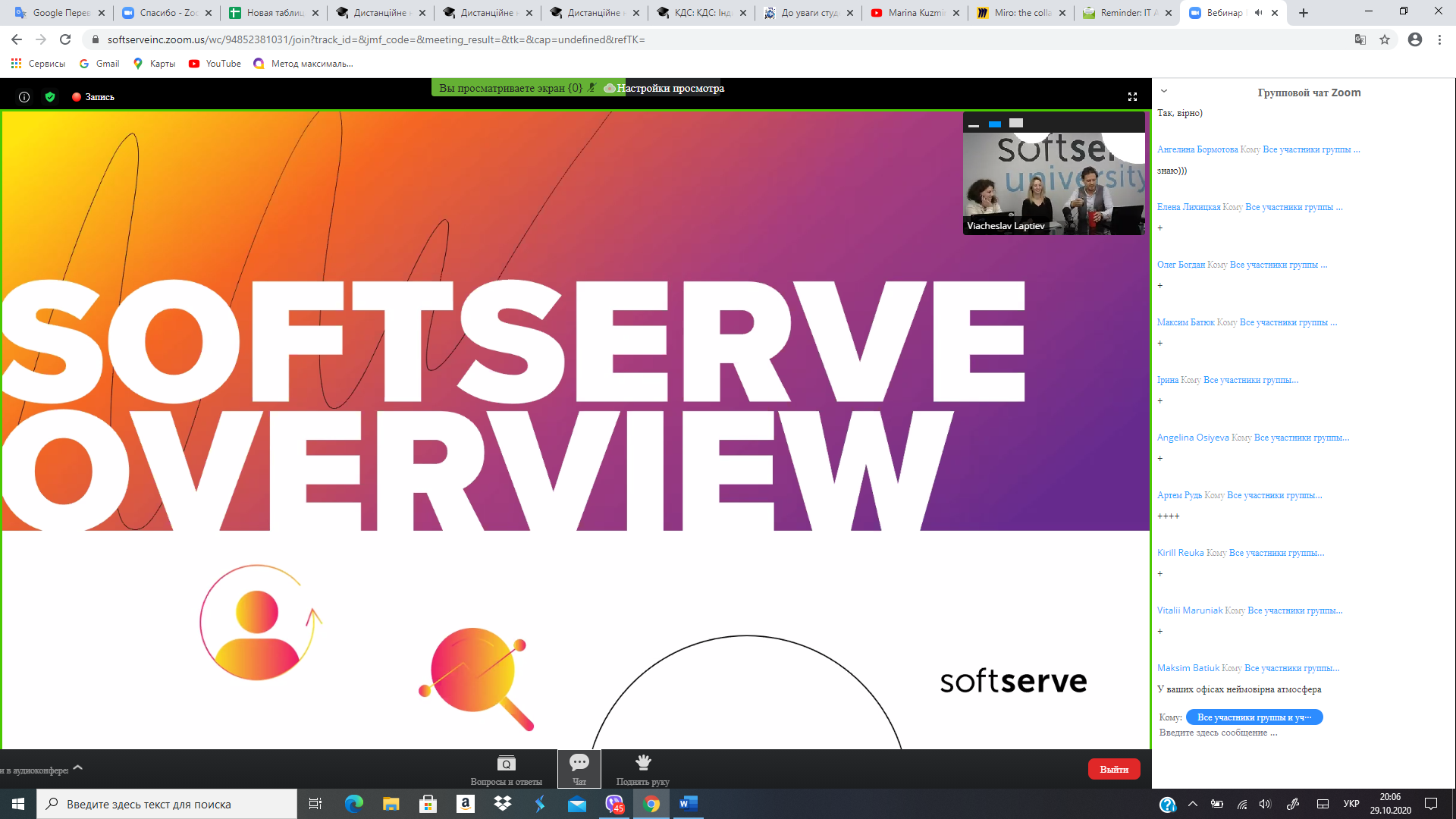Open Mail app from taskbar
1456x819 pixels.
pos(577,804)
